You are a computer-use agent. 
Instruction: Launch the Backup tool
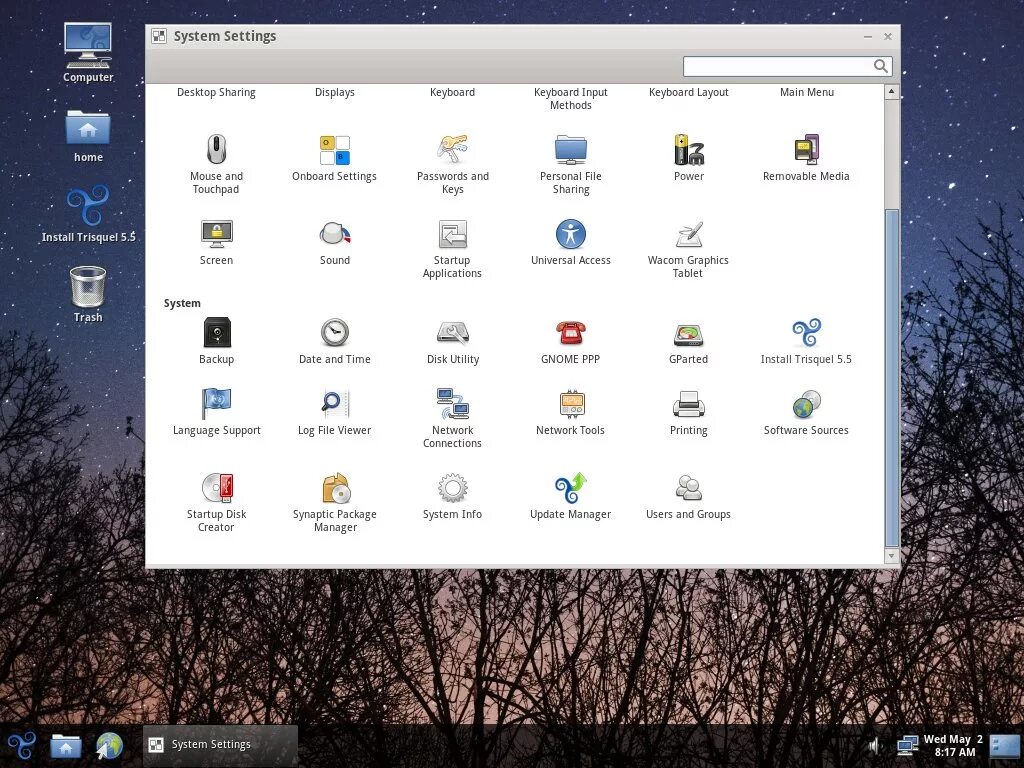coord(216,341)
